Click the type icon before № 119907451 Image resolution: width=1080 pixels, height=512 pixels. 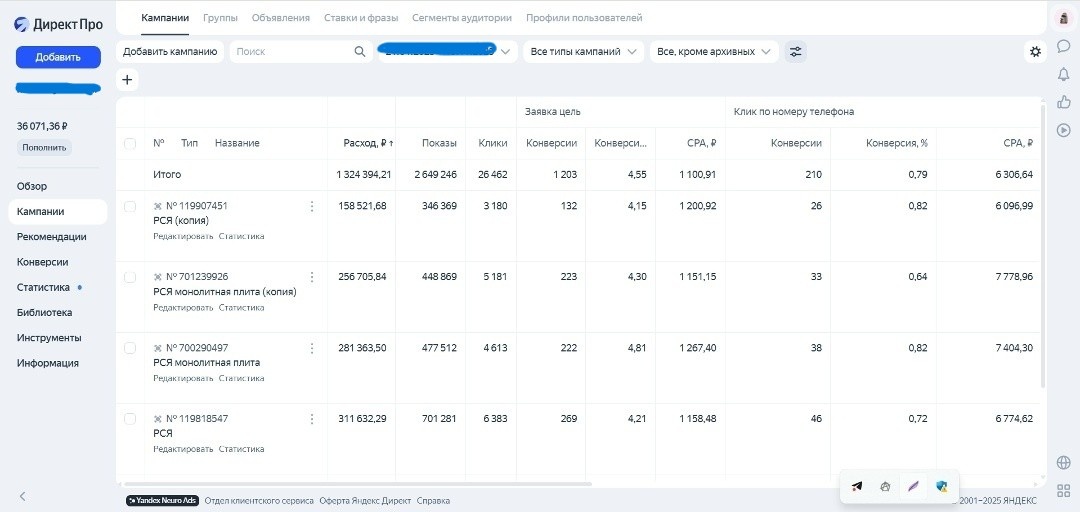(158, 206)
